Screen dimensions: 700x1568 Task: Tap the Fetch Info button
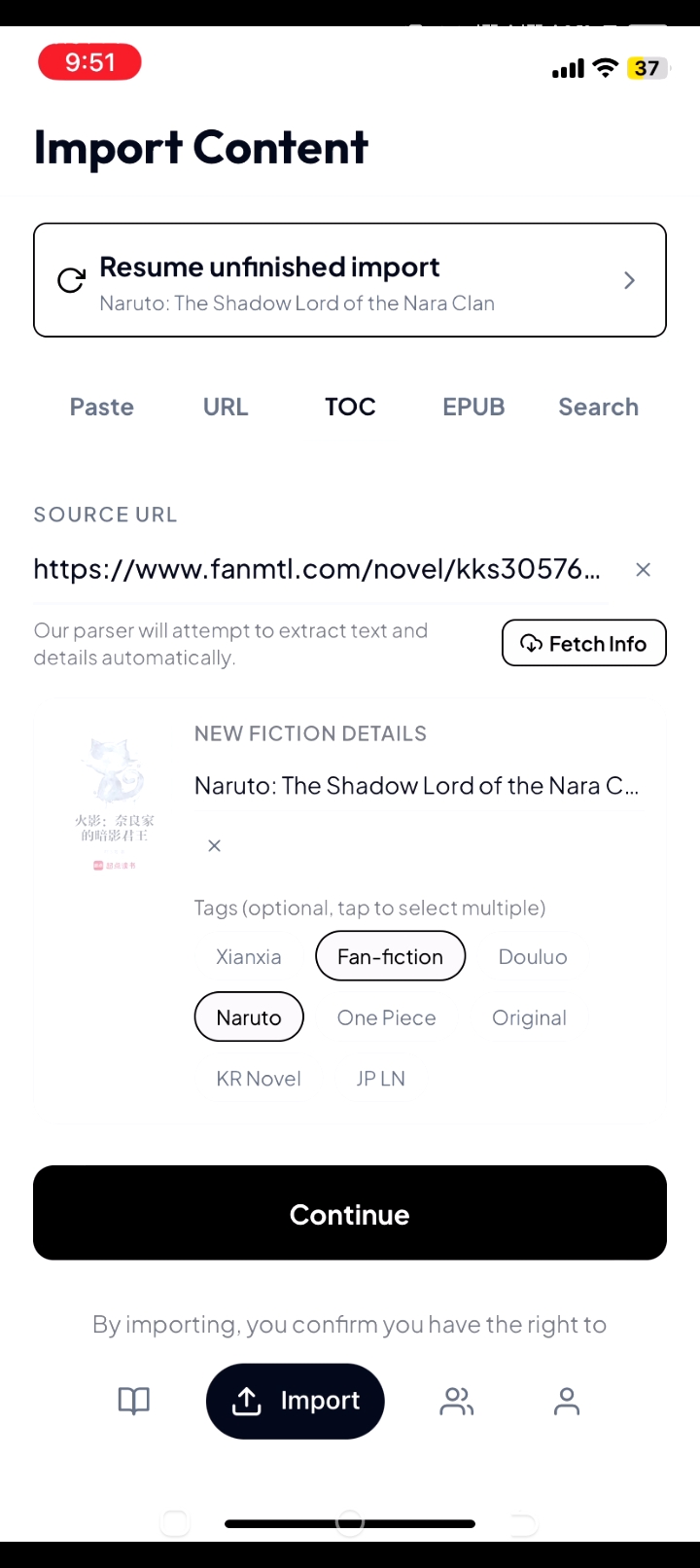pyautogui.click(x=584, y=643)
